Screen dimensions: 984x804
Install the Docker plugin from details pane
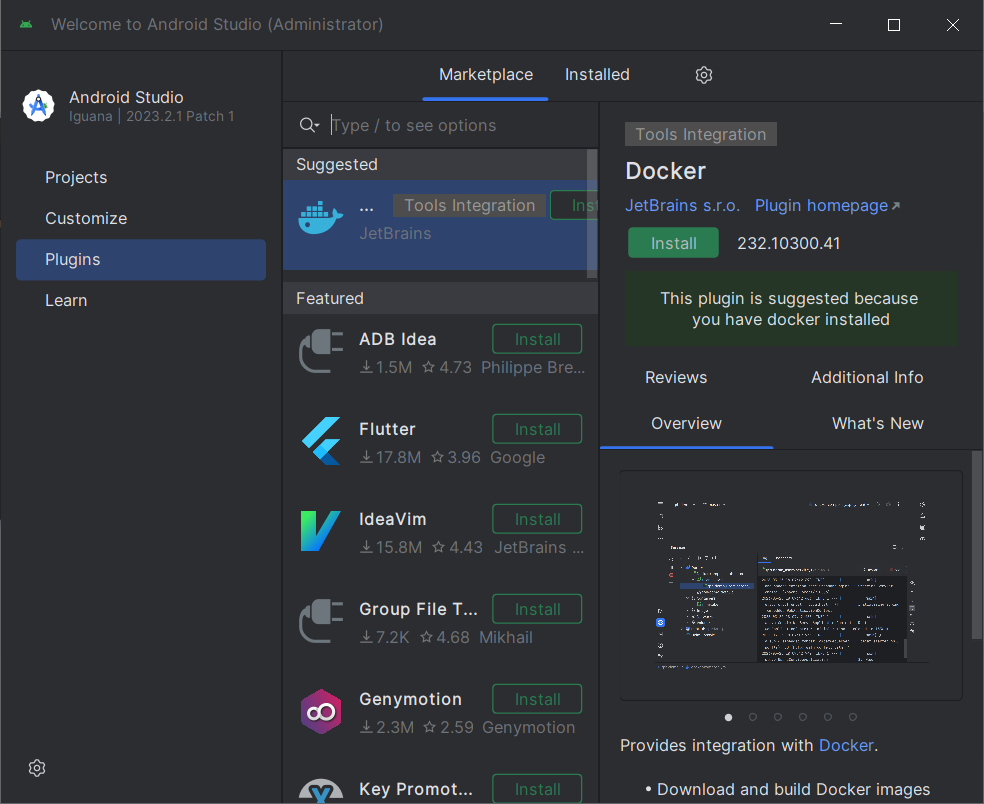click(x=673, y=243)
